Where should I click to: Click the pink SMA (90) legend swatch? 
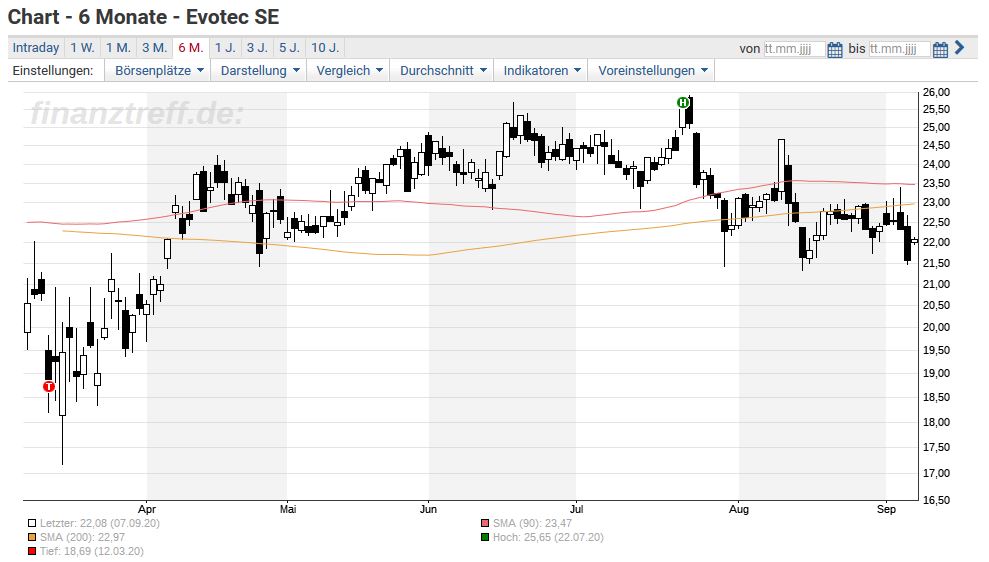484,524
